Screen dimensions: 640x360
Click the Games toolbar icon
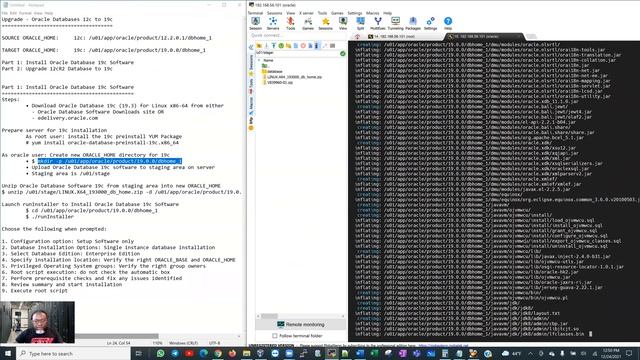coord(308,23)
